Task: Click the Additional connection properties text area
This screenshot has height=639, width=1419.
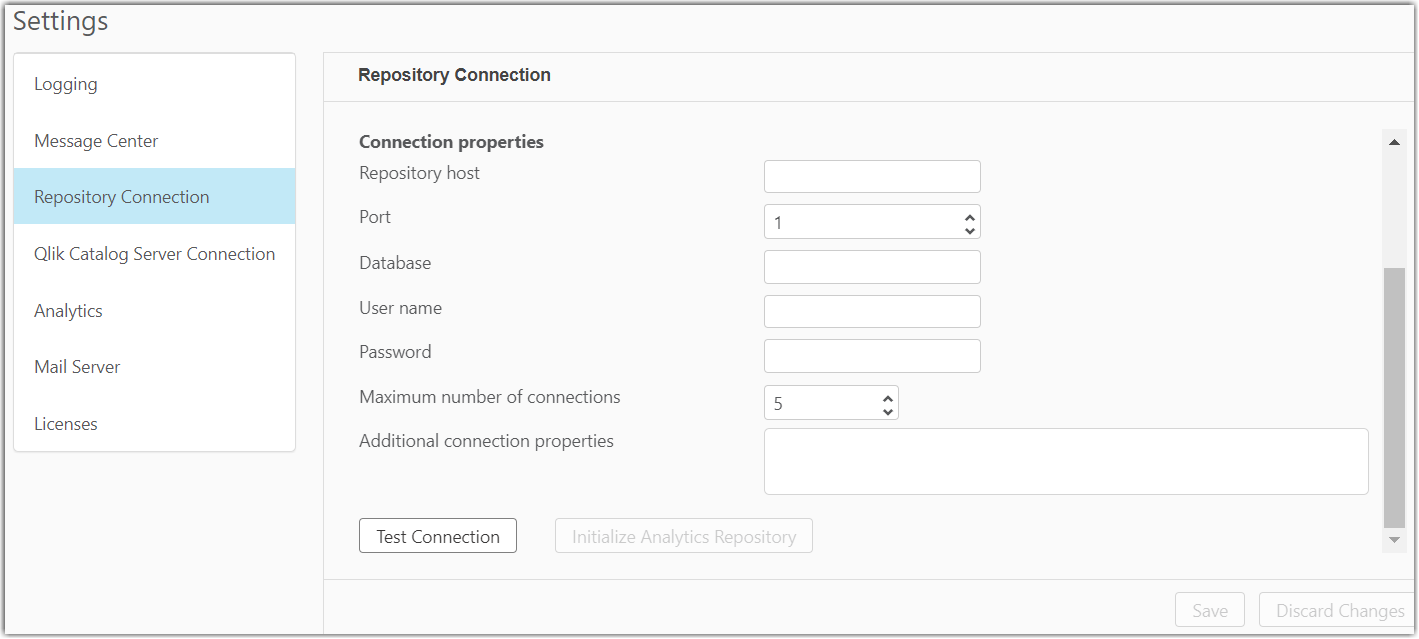Action: [x=1065, y=462]
